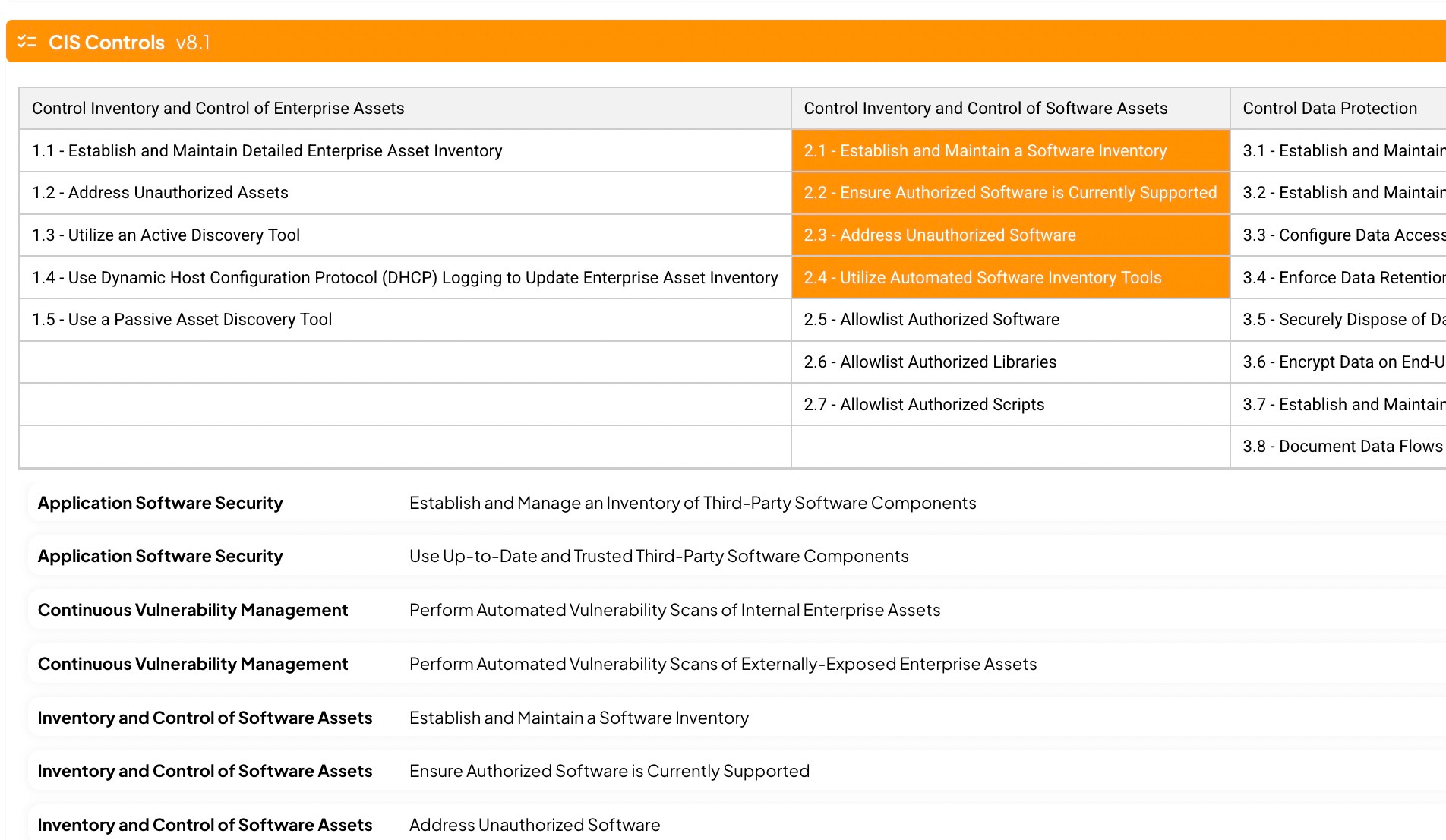
Task: Click the checklist icon beside CIS Controls
Action: [x=27, y=42]
